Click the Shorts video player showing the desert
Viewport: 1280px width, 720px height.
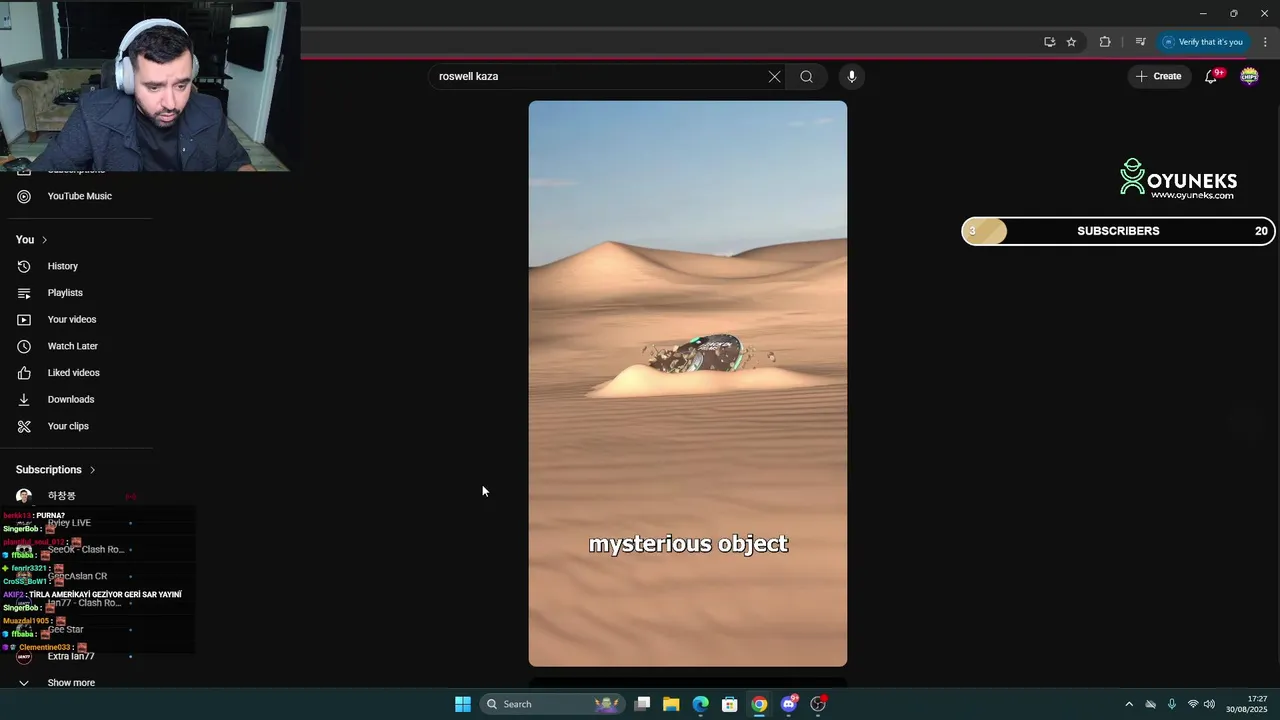688,383
